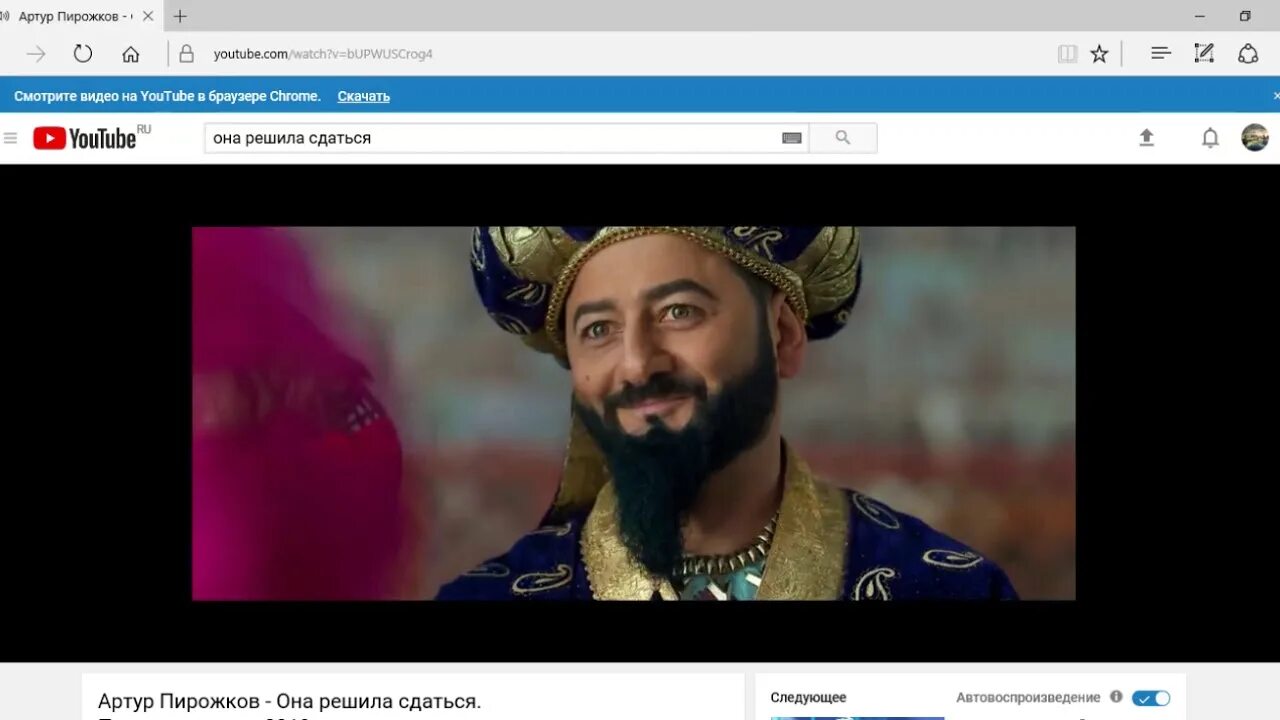Open the browser Hub with the lines icon
Viewport: 1280px width, 720px height.
[1160, 54]
